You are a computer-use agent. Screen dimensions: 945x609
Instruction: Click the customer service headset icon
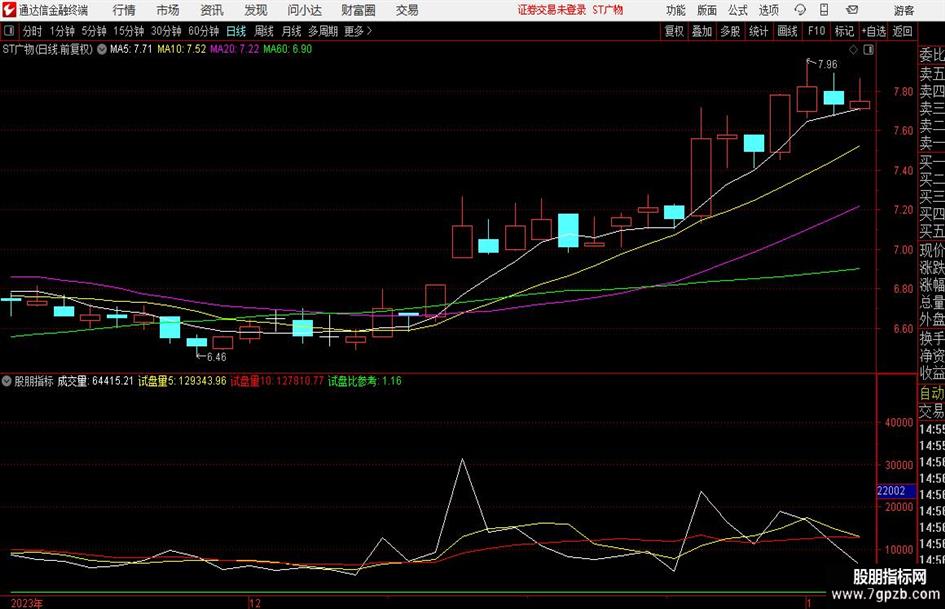pos(800,10)
